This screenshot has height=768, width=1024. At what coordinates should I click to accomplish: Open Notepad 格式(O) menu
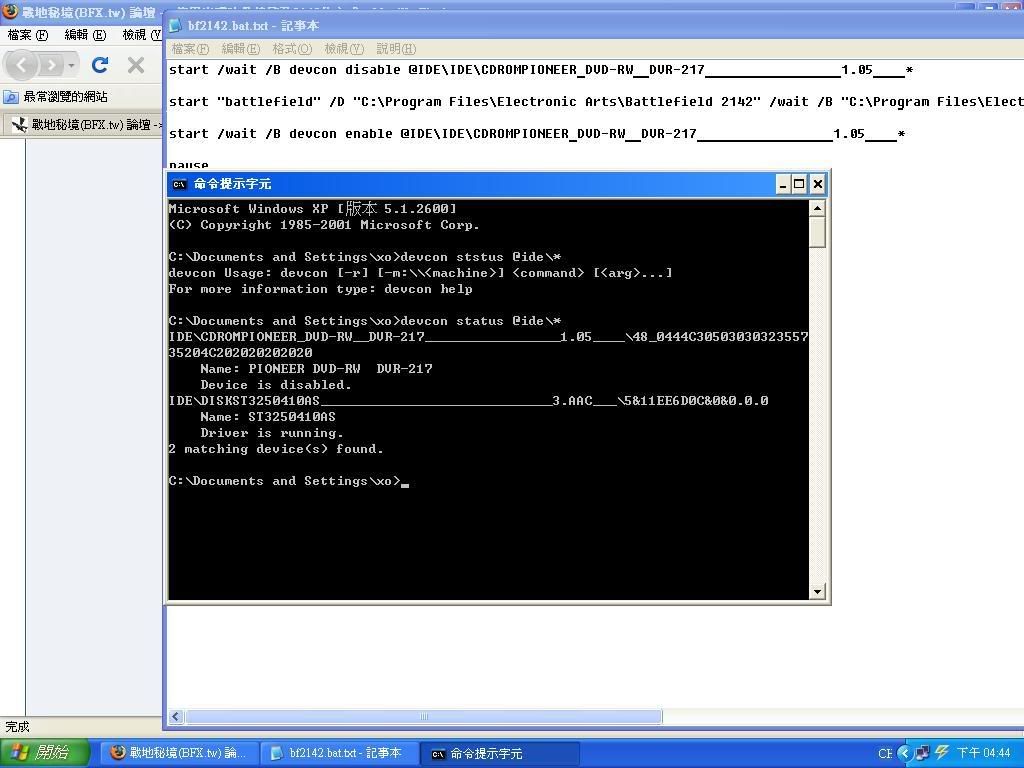tap(292, 48)
